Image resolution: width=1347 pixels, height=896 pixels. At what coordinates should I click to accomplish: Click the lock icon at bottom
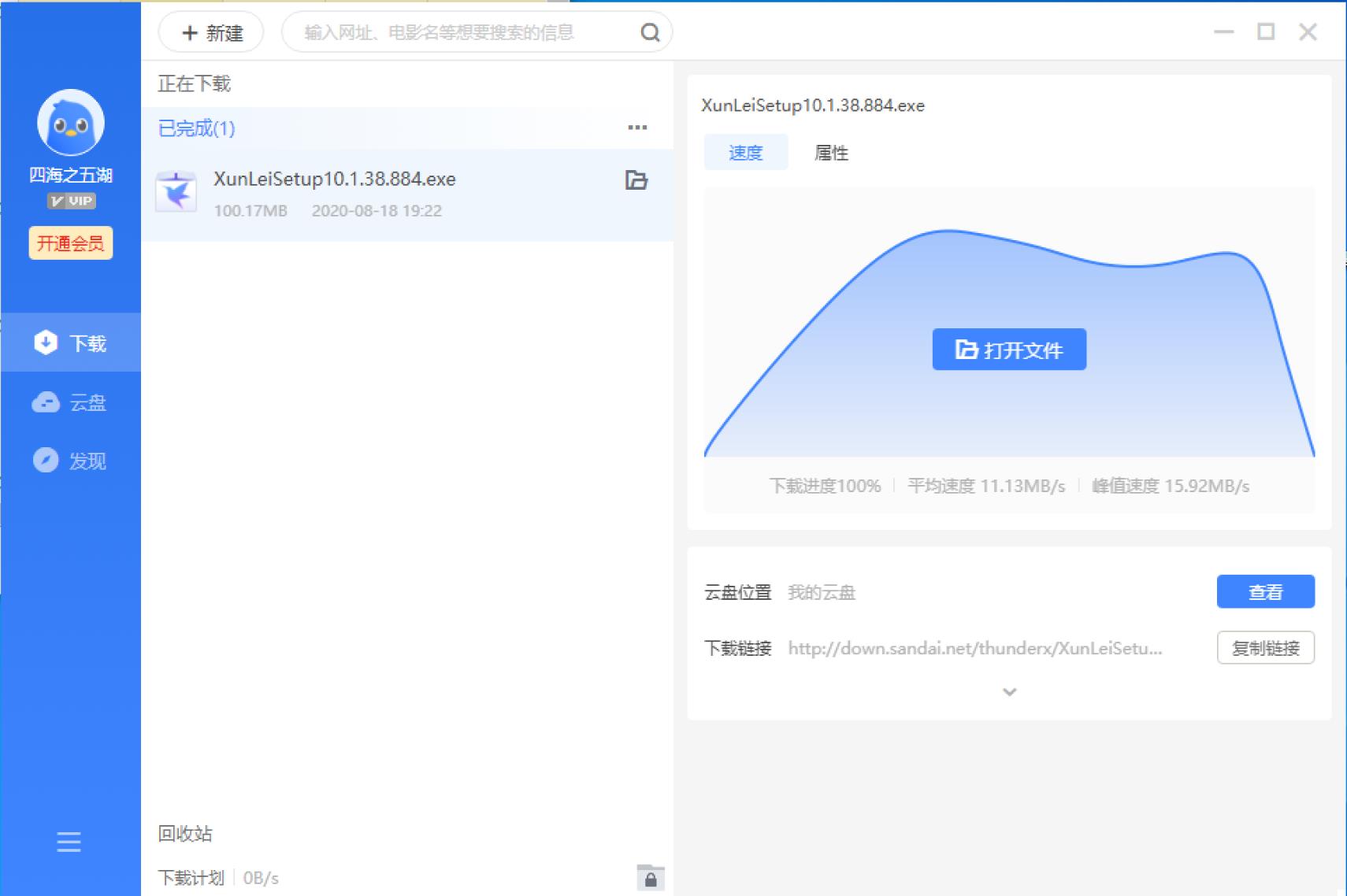(x=651, y=878)
